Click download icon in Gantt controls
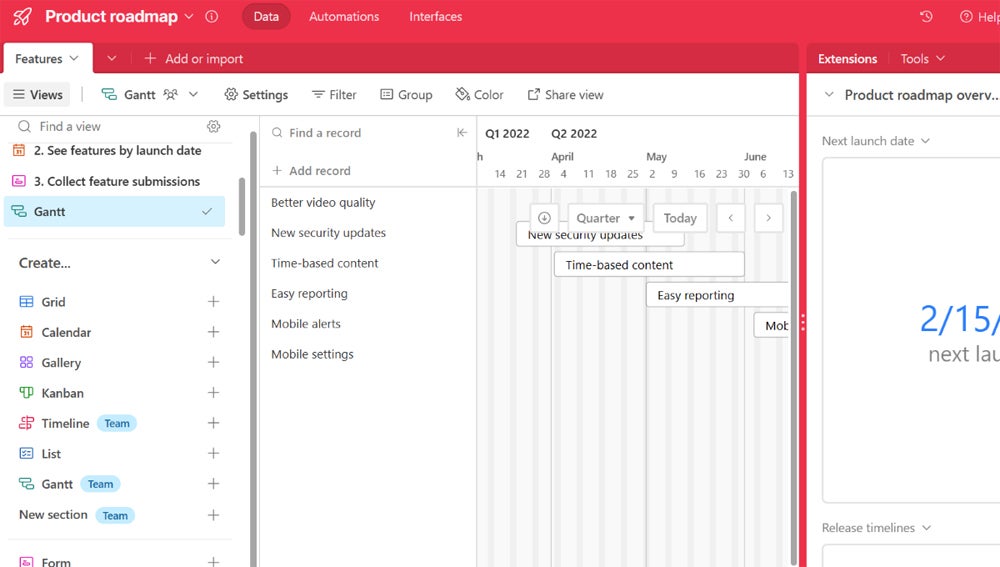Screen dimensions: 1000x567 pyautogui.click(x=544, y=218)
